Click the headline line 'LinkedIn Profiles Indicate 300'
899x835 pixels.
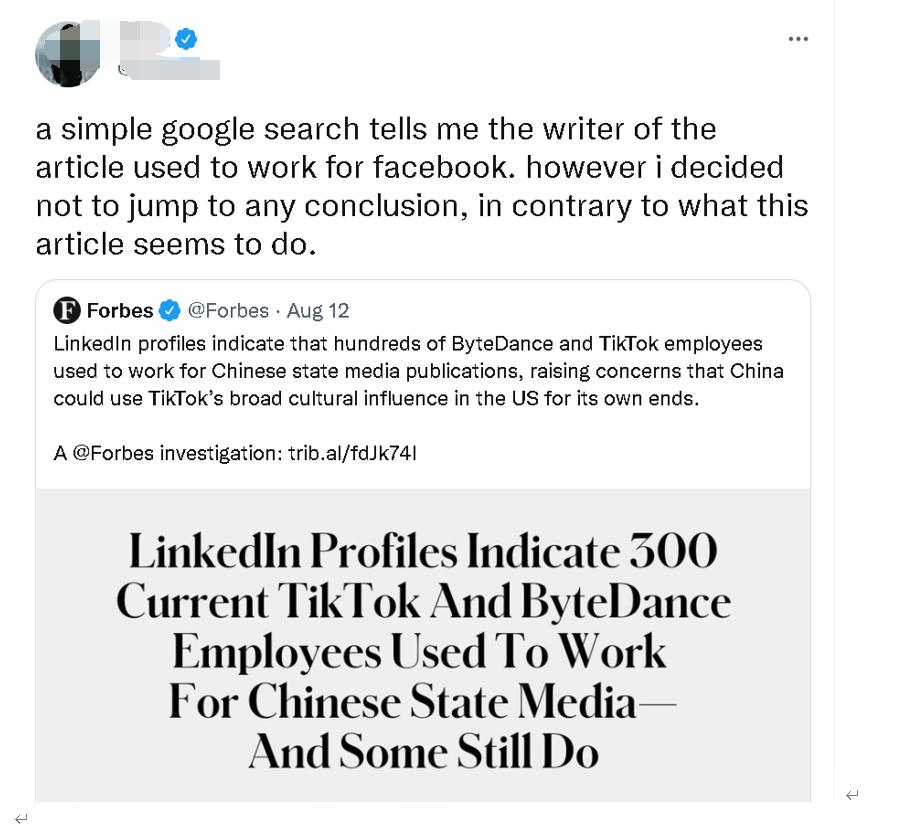[x=423, y=551]
